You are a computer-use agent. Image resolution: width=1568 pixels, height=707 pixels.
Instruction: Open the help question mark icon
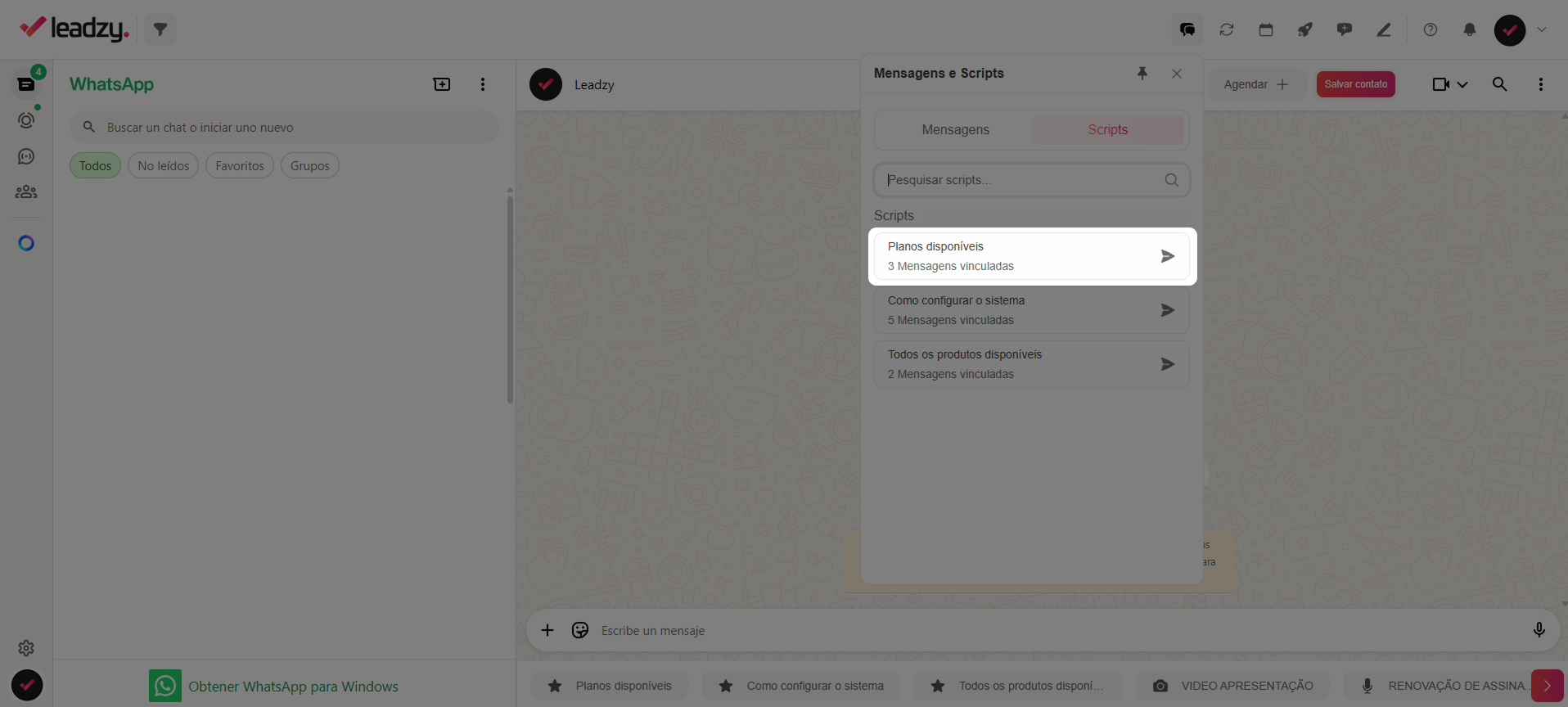(1431, 29)
